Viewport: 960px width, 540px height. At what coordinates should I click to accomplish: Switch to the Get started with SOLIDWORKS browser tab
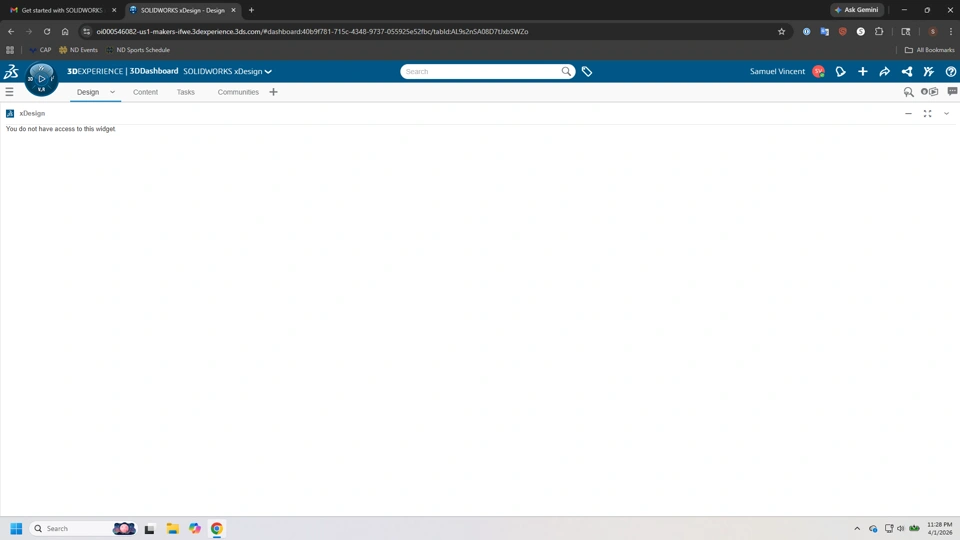pos(62,10)
